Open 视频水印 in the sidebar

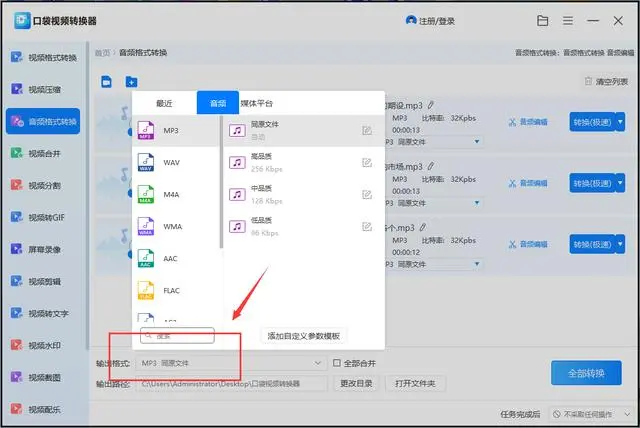(36, 346)
